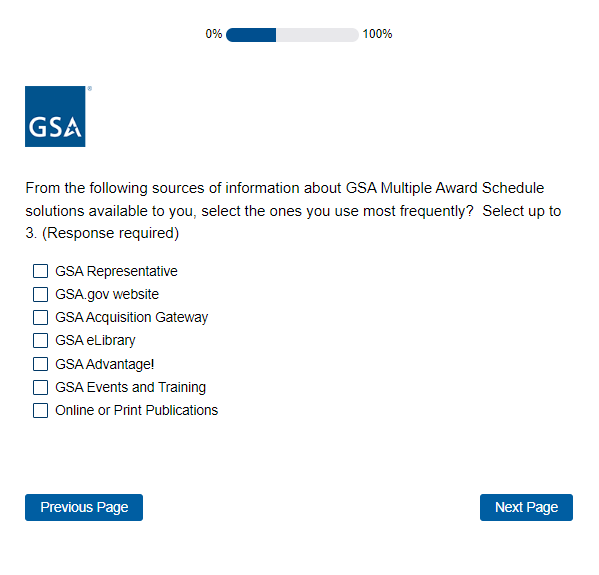Click the 'GSA Advantage!' label text
Viewport: 599px width, 575px height.
click(x=105, y=364)
